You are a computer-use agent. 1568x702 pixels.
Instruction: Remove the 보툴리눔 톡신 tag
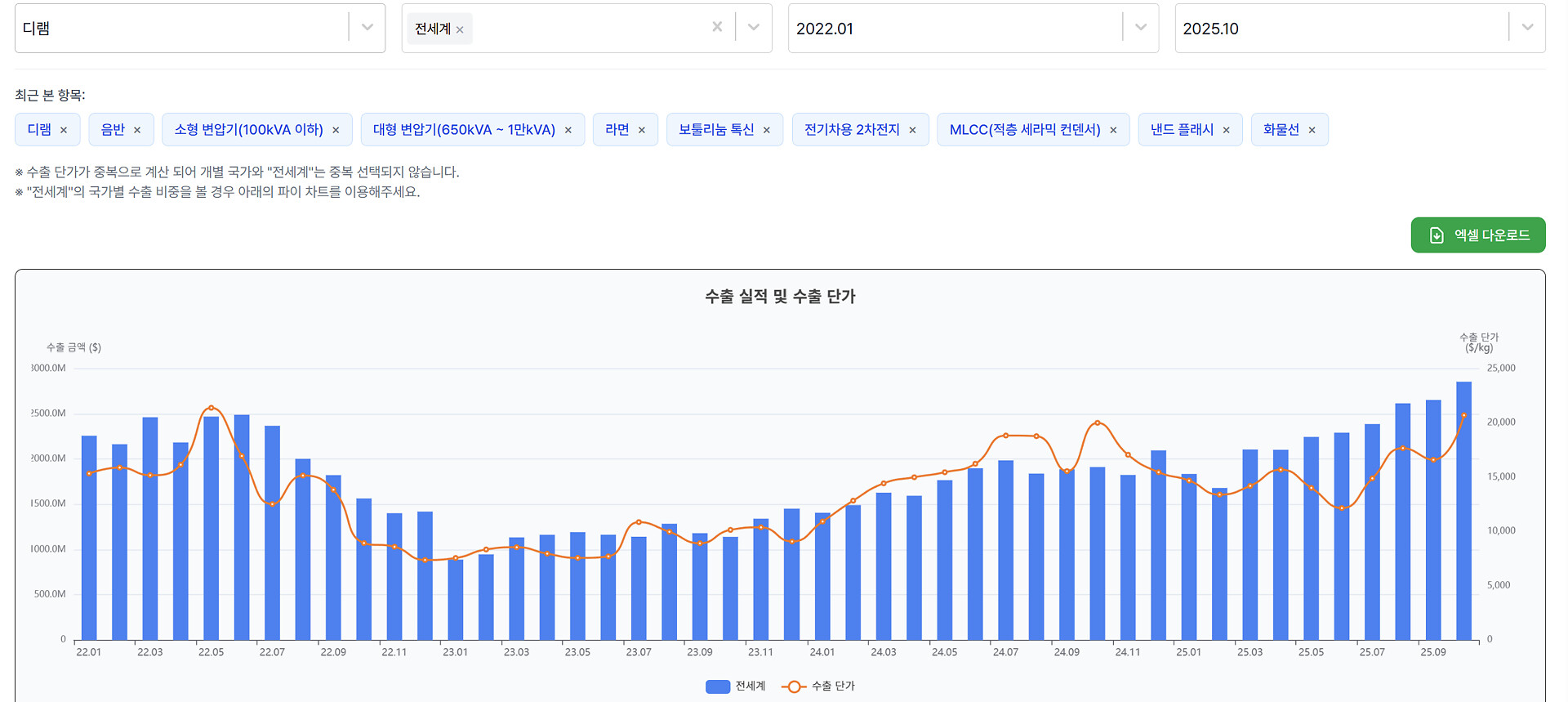(x=767, y=131)
